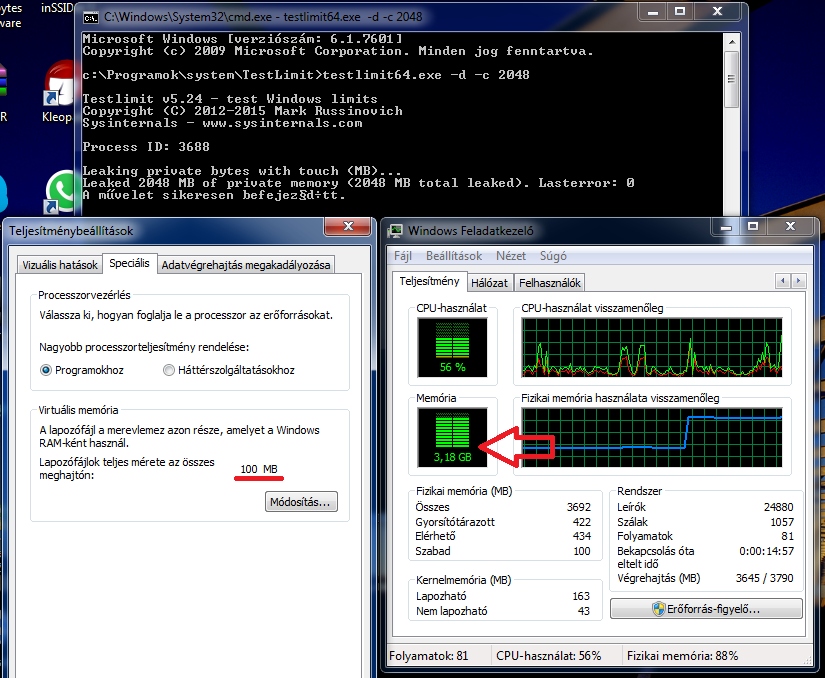The image size is (825, 678).
Task: Click shield icon on Erőforrás-figyelő button
Action: pyautogui.click(x=658, y=609)
